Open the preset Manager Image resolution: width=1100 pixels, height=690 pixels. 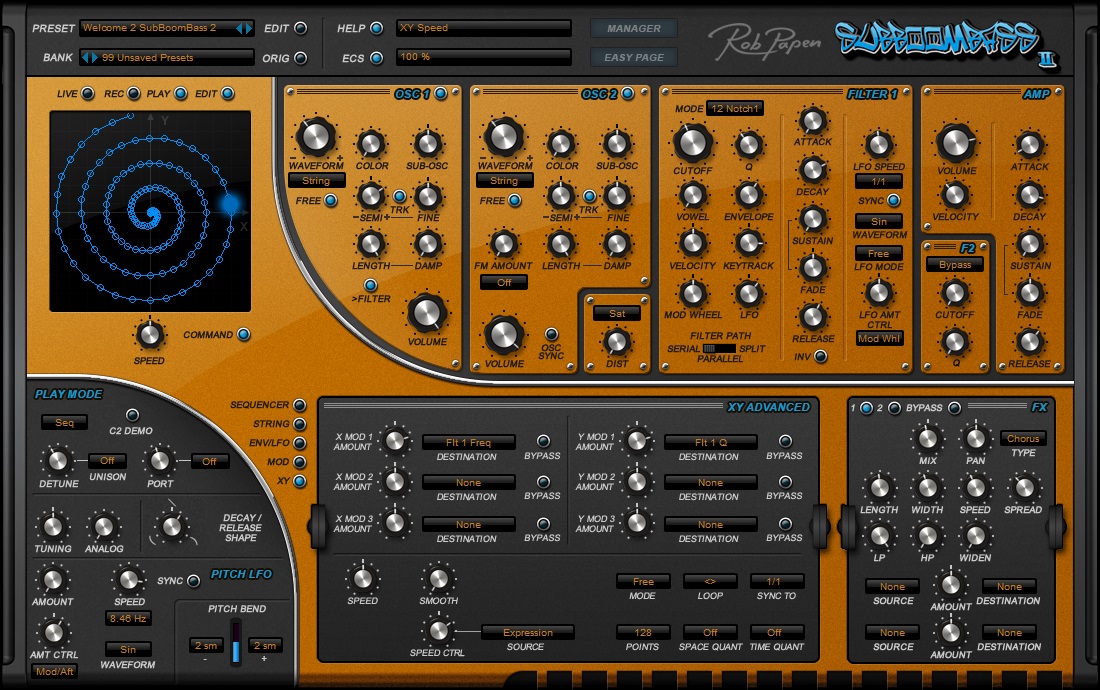(x=633, y=28)
